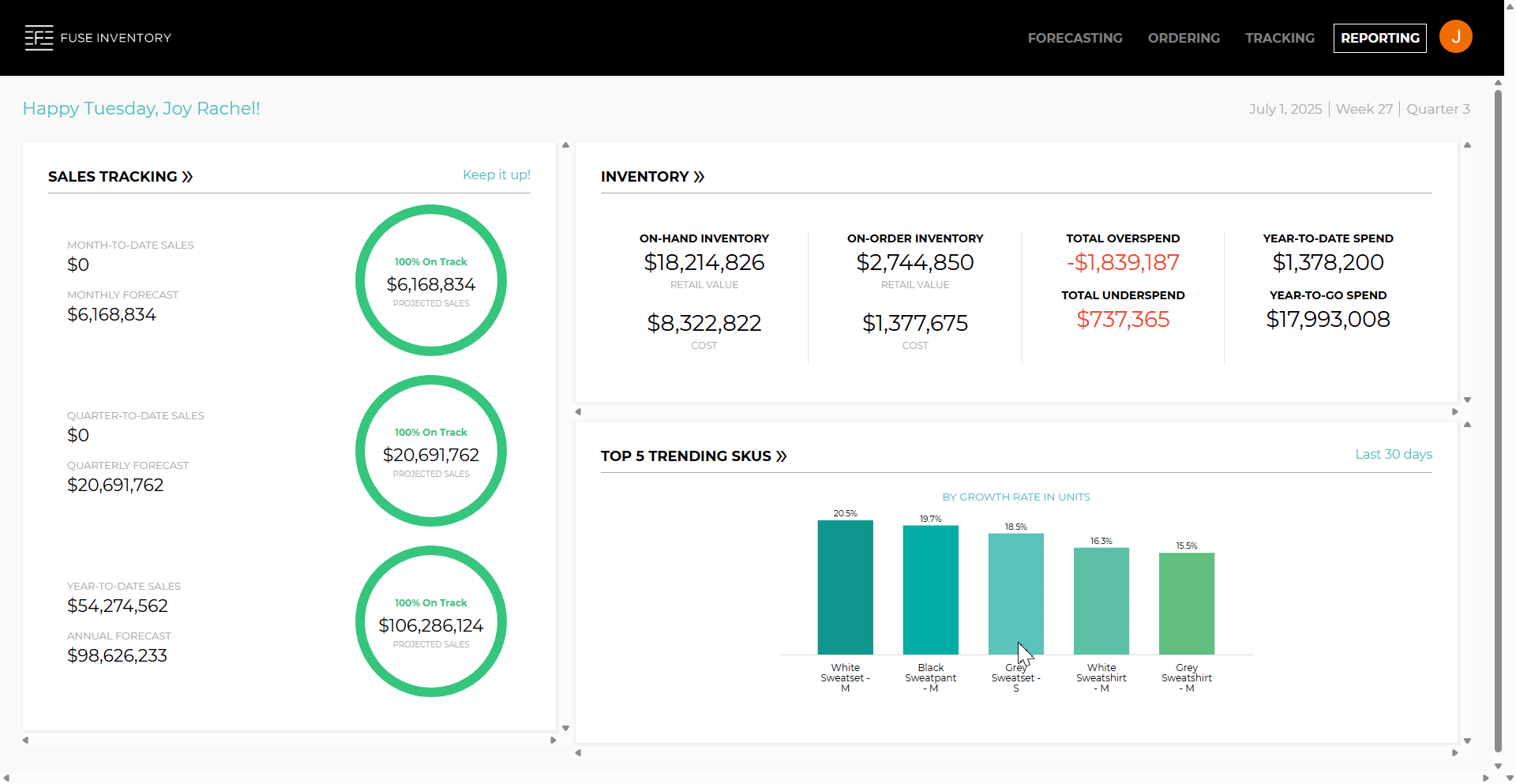Screen dimensions: 1516x784
Task: Switch to the Tracking page
Action: pyautogui.click(x=1280, y=38)
